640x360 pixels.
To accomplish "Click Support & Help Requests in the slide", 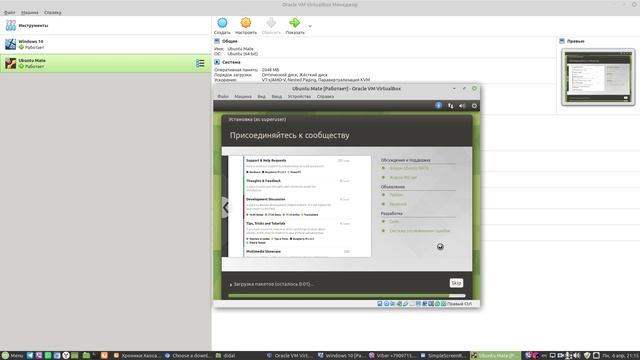I will tap(266, 160).
